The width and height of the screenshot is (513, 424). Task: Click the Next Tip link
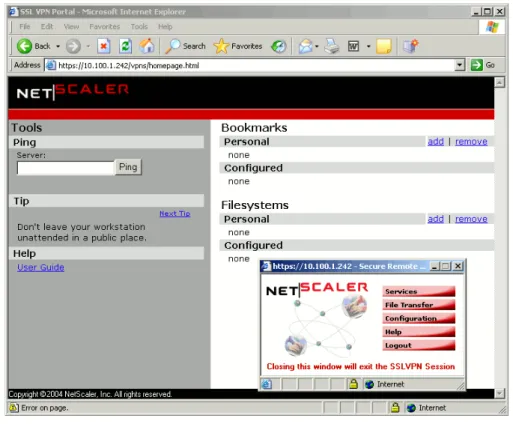[x=175, y=213]
